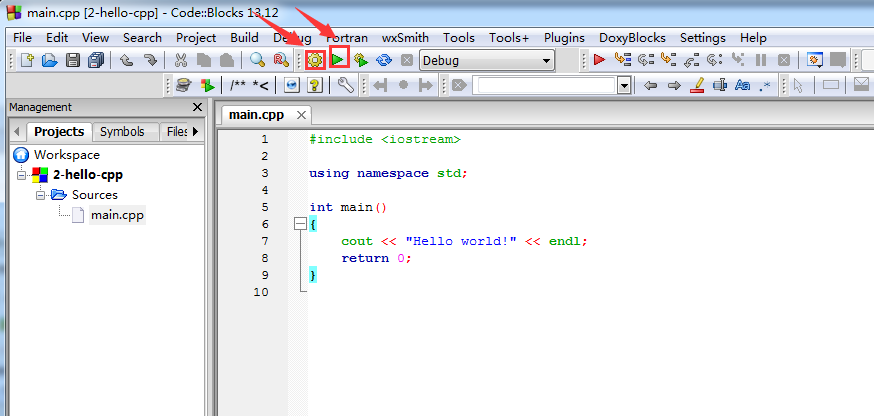Open Find with the magnifier icon

[257, 60]
